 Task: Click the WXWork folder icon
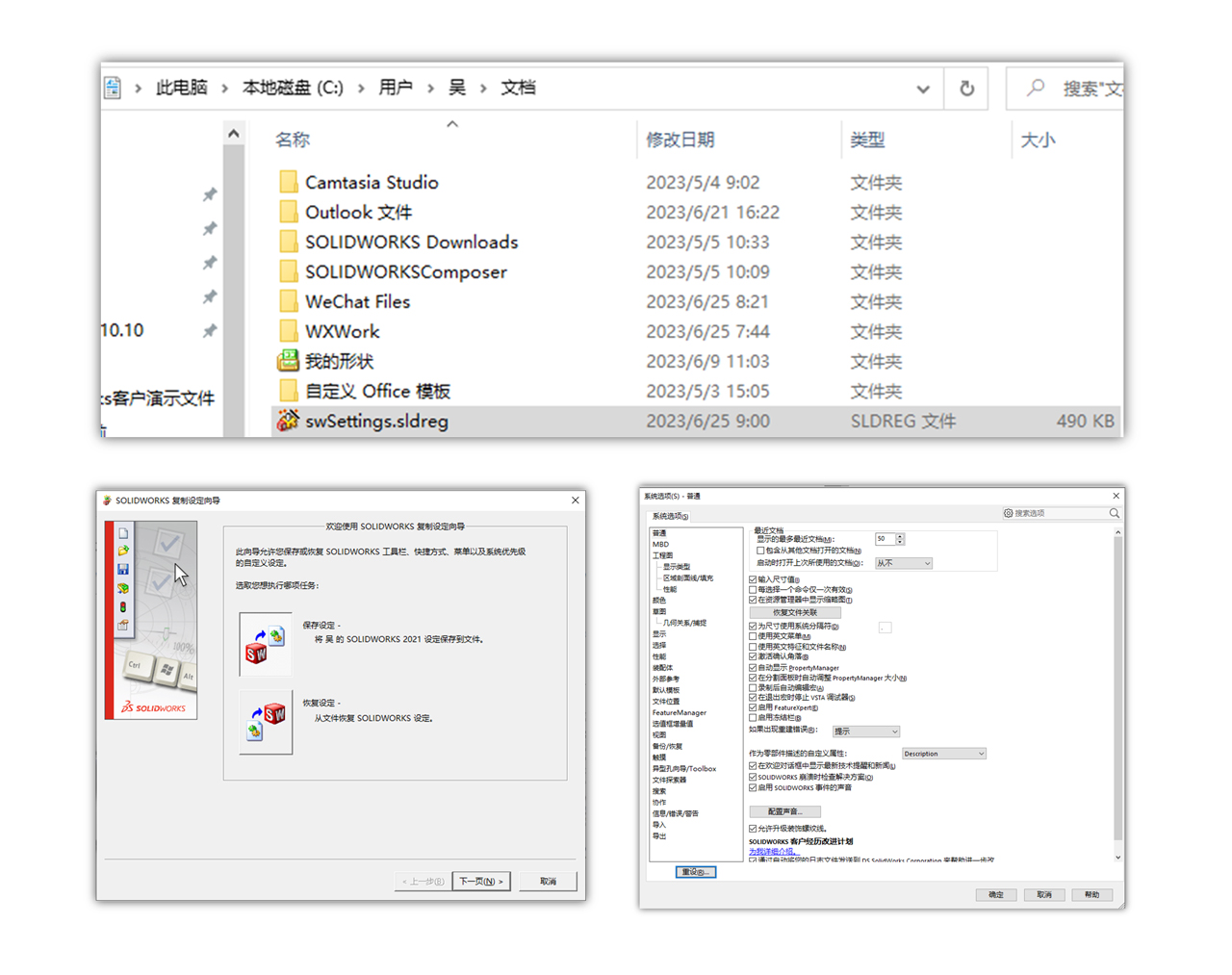(288, 331)
